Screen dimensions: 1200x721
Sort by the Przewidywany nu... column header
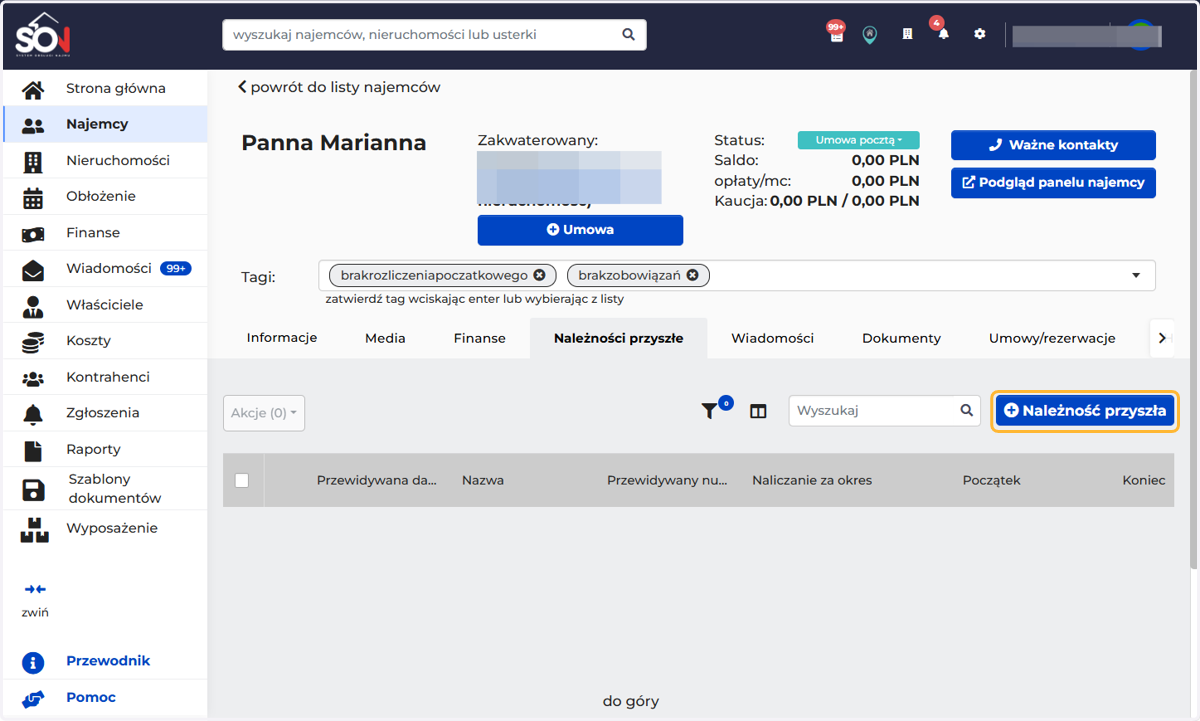tap(667, 480)
